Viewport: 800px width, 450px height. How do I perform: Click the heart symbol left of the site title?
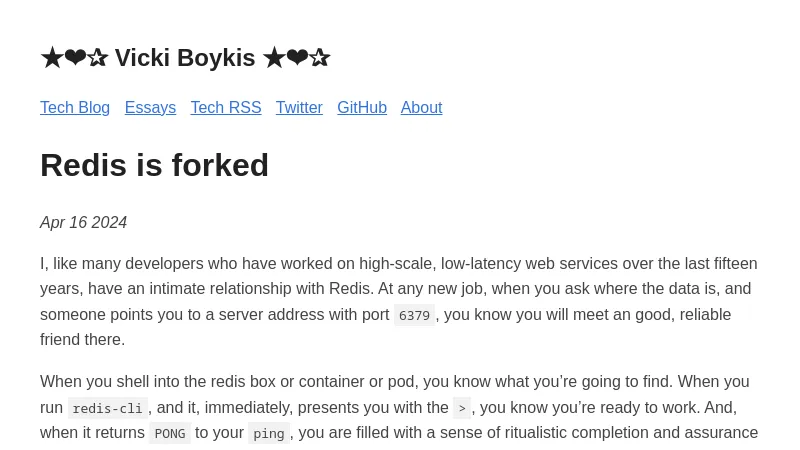[75, 58]
